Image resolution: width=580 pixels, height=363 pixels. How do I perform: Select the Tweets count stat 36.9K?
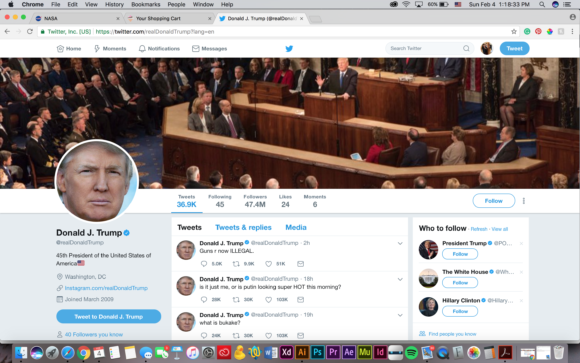[186, 201]
